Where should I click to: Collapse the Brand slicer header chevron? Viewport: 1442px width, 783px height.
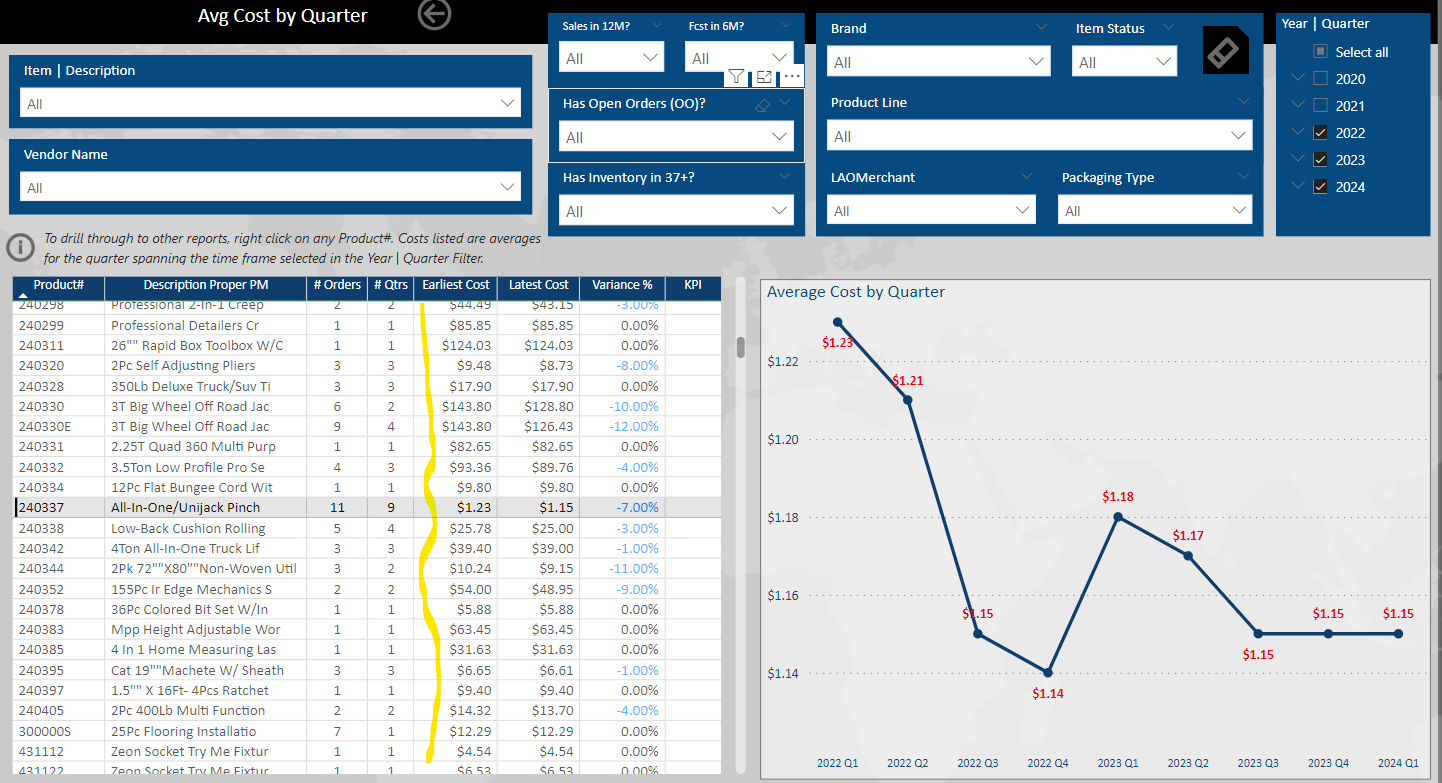[x=1042, y=27]
